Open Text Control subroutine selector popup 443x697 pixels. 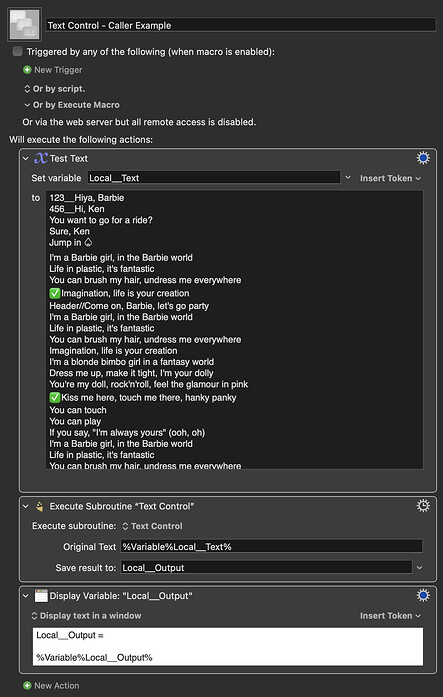point(152,526)
